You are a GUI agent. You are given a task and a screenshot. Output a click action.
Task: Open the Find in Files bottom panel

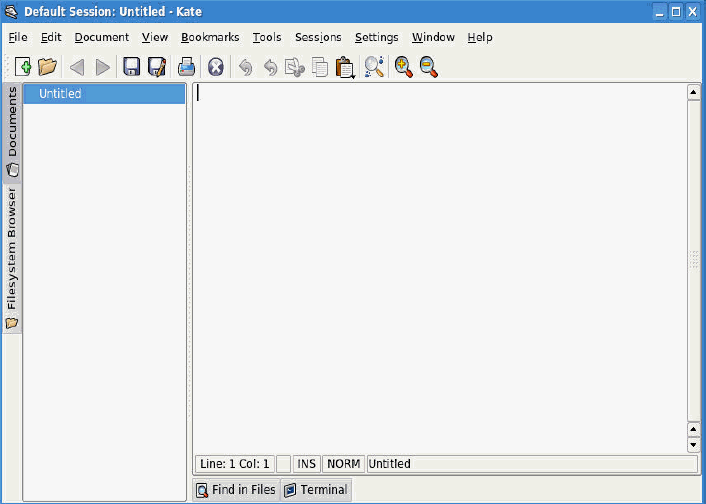click(x=236, y=490)
